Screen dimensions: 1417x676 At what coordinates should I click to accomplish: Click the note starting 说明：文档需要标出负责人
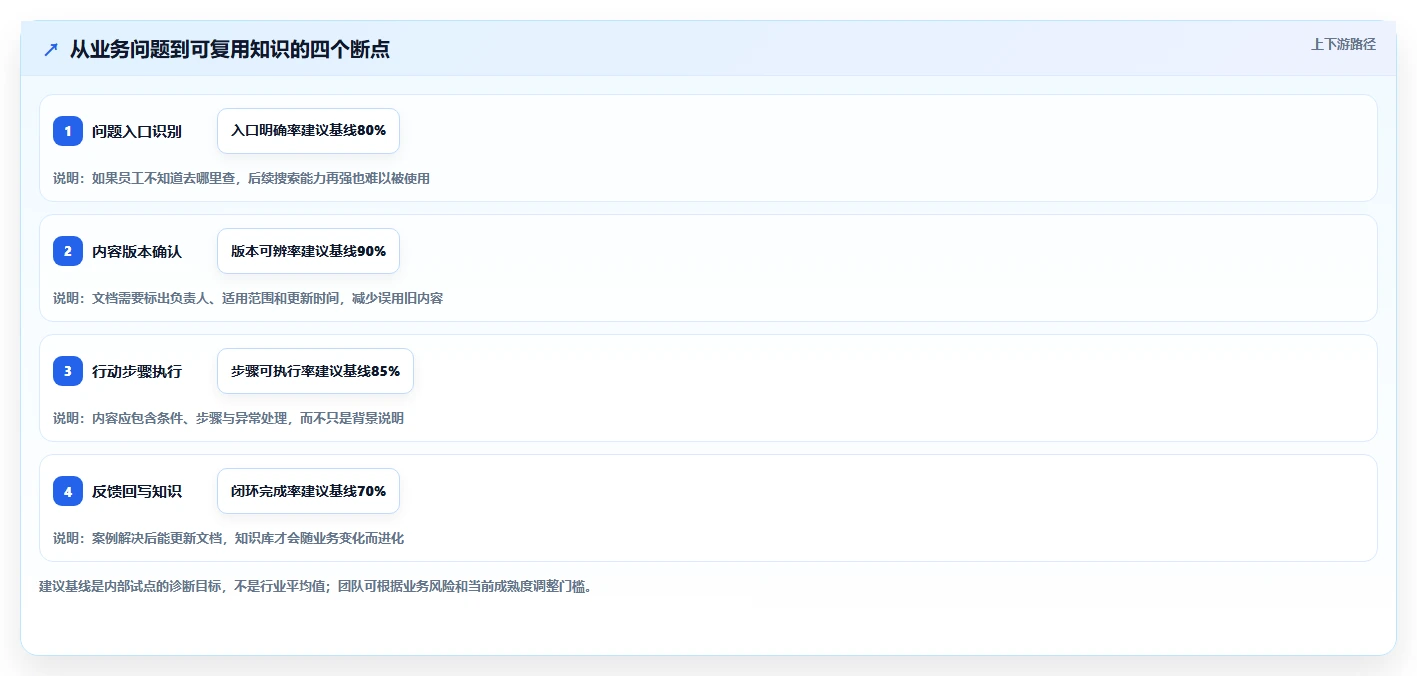248,298
